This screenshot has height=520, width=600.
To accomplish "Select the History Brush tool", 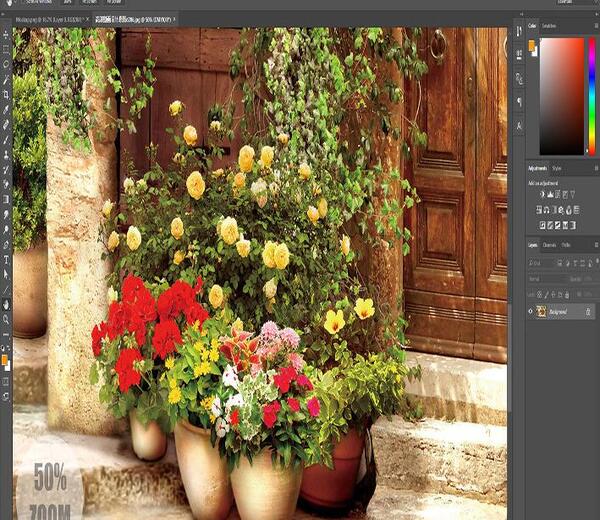I will pyautogui.click(x=6, y=170).
